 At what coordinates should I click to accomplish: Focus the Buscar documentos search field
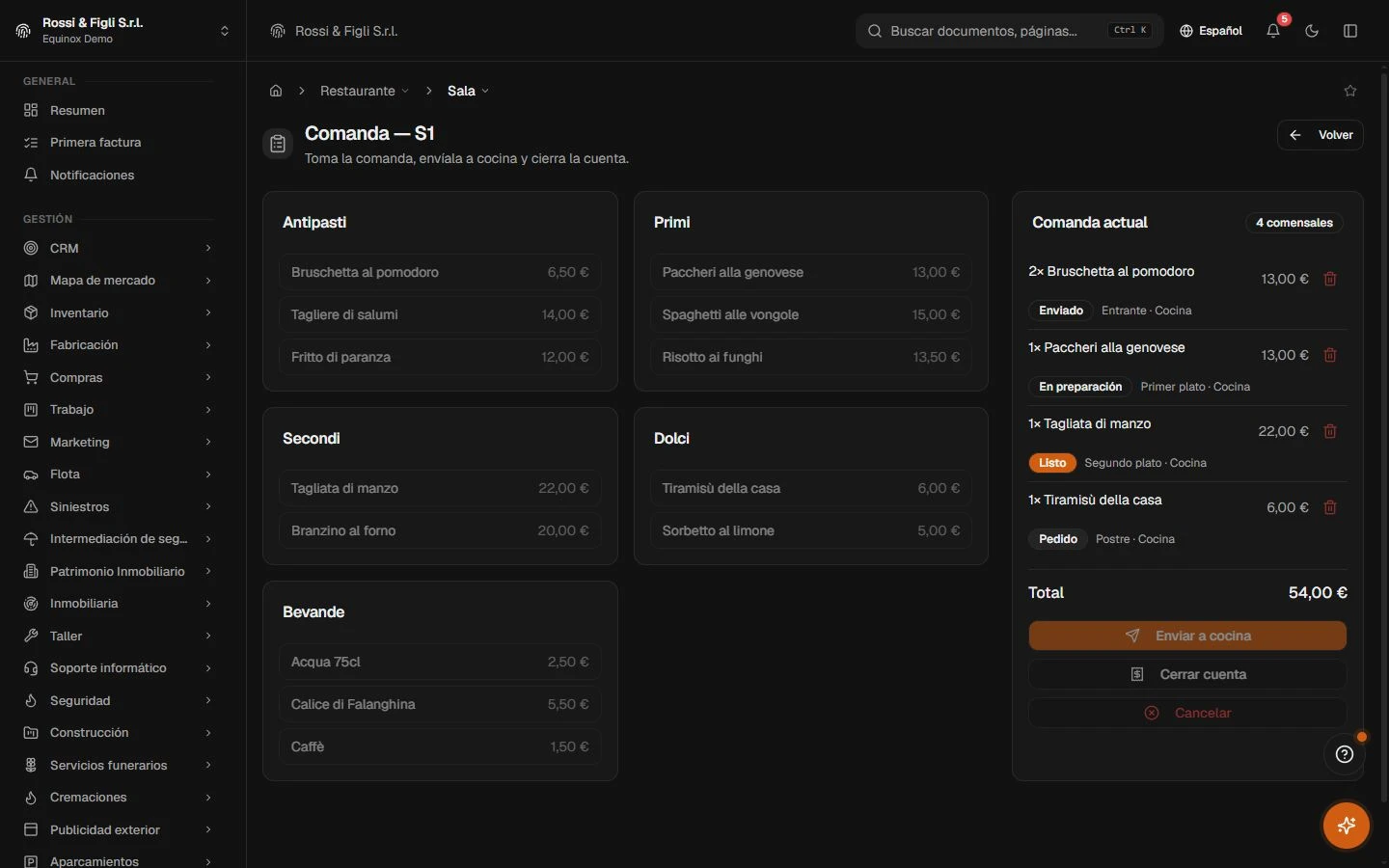point(1009,31)
